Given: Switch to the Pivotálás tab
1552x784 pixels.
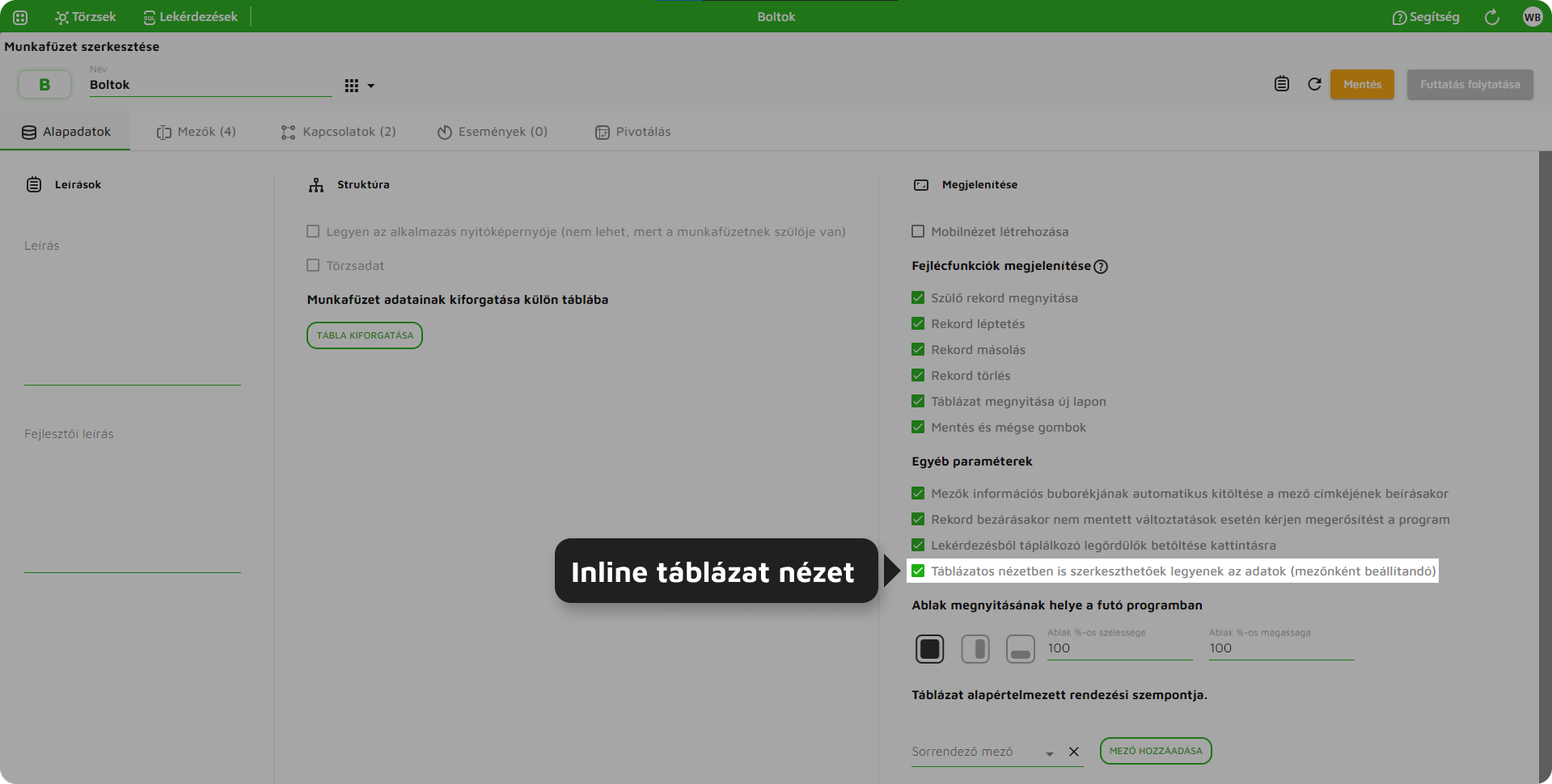Looking at the screenshot, I should 632,132.
